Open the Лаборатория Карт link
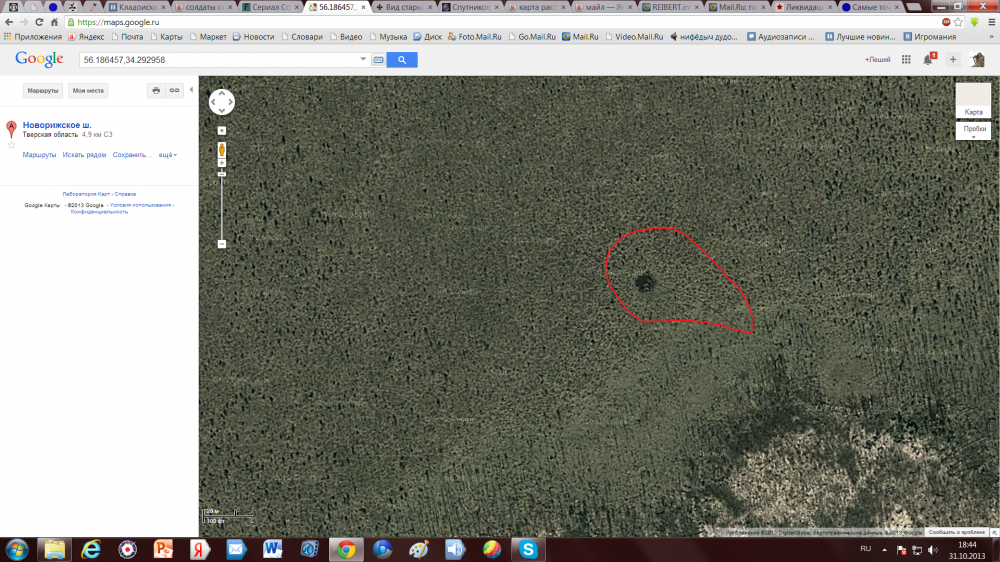1000x562 pixels. pyautogui.click(x=86, y=194)
